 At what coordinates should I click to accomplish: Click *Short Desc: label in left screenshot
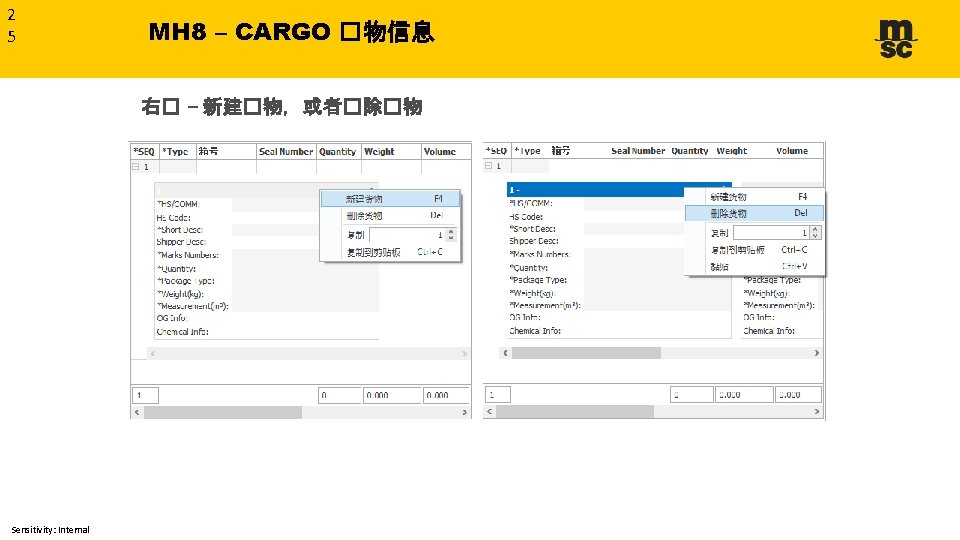coord(180,230)
